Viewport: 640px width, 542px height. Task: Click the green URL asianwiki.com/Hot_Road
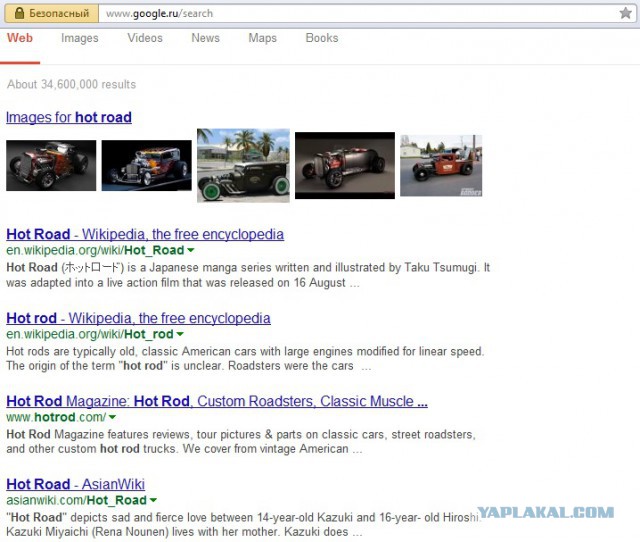click(76, 500)
